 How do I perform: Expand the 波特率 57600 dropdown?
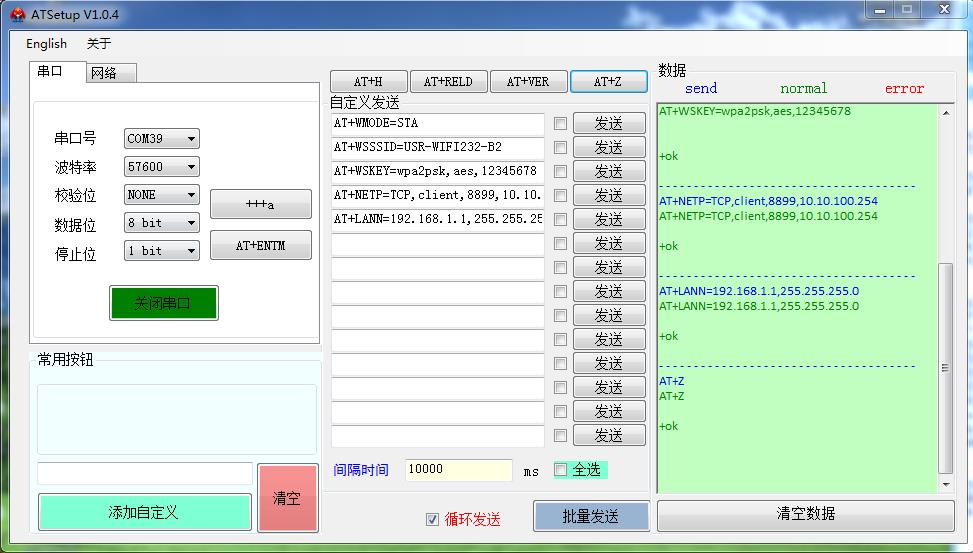pyautogui.click(x=161, y=167)
